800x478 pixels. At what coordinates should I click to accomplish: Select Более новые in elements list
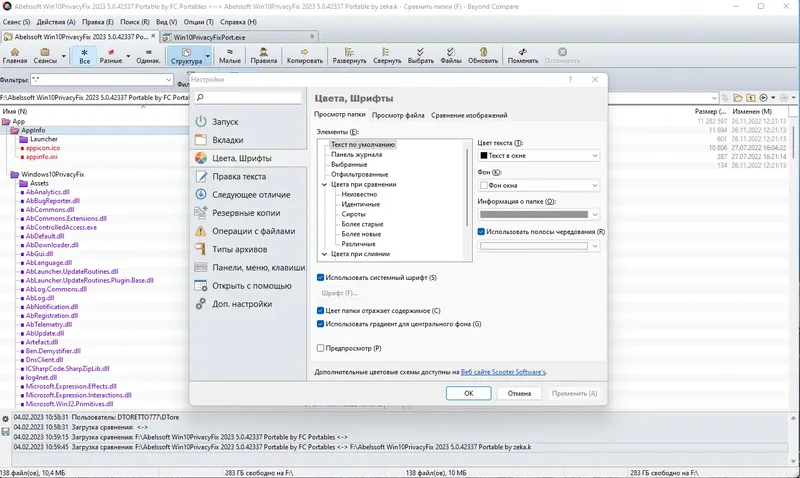(361, 234)
